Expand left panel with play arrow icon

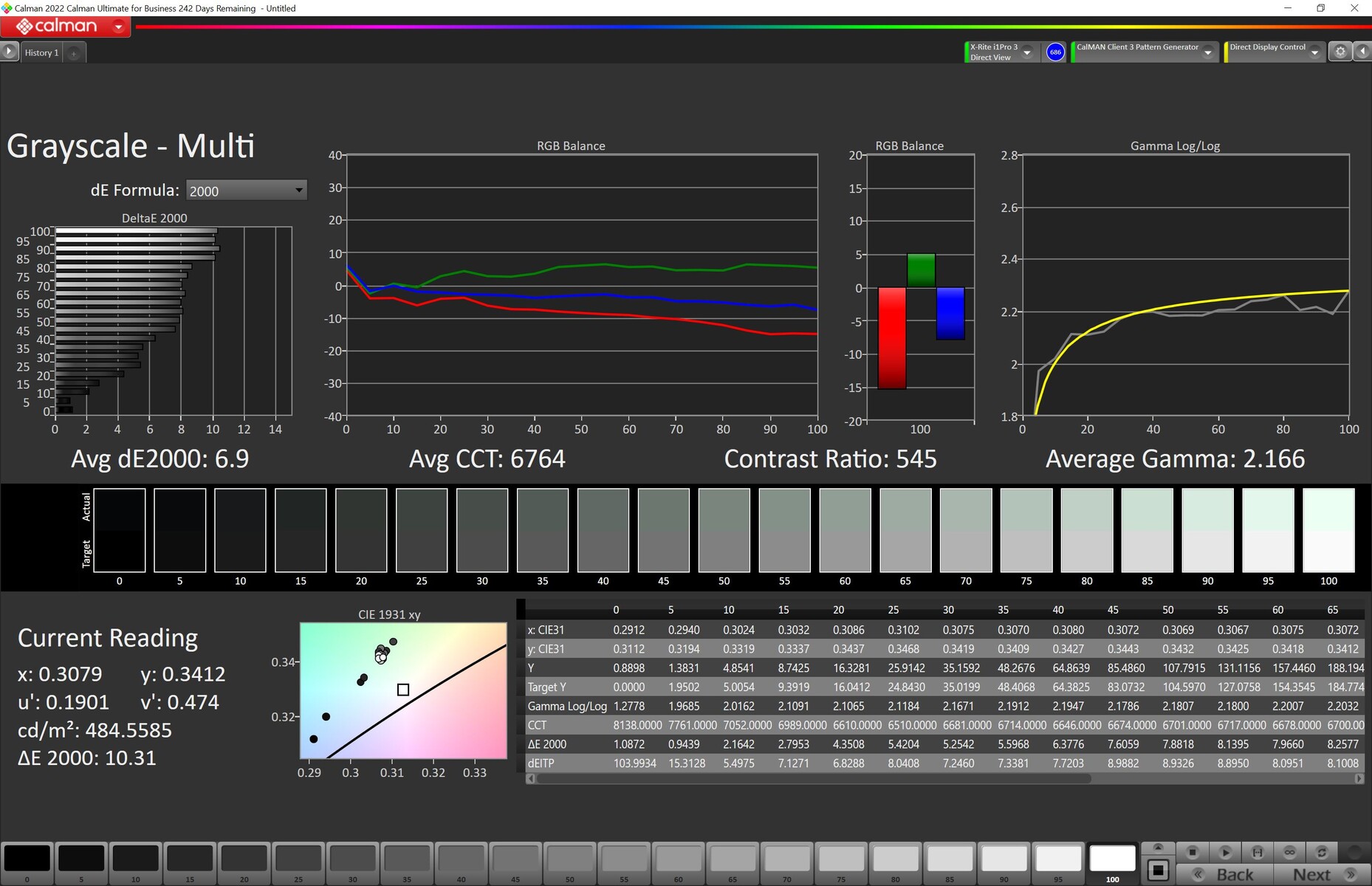tap(9, 52)
